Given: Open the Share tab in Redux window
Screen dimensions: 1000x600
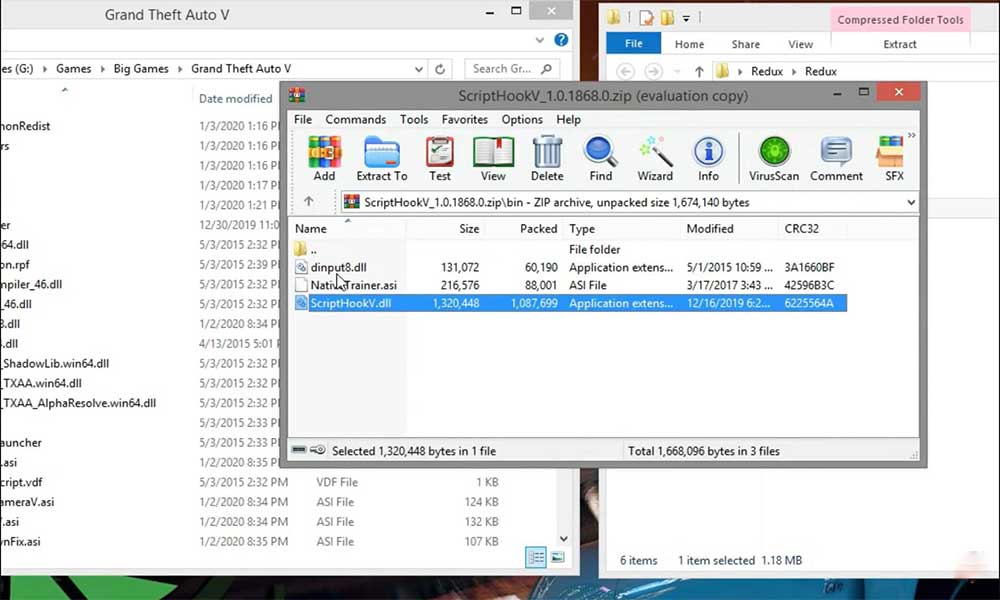Looking at the screenshot, I should pyautogui.click(x=746, y=44).
